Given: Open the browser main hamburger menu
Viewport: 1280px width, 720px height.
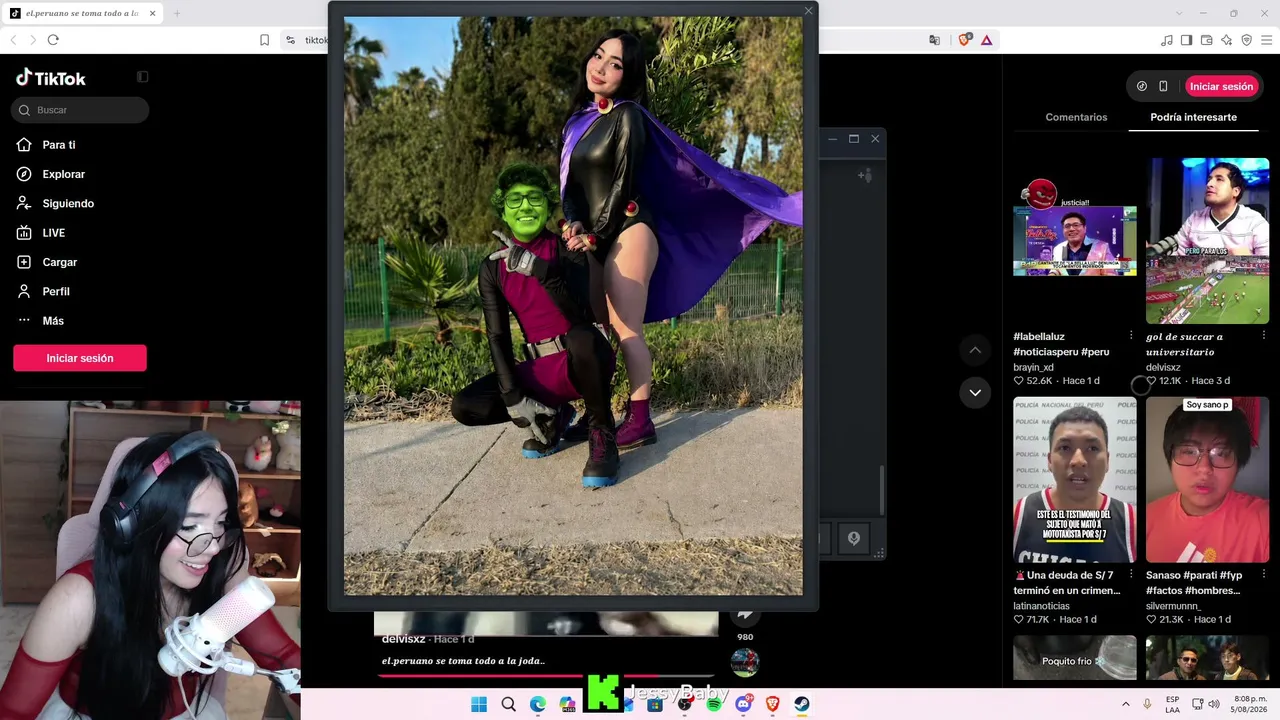Looking at the screenshot, I should point(1266,40).
